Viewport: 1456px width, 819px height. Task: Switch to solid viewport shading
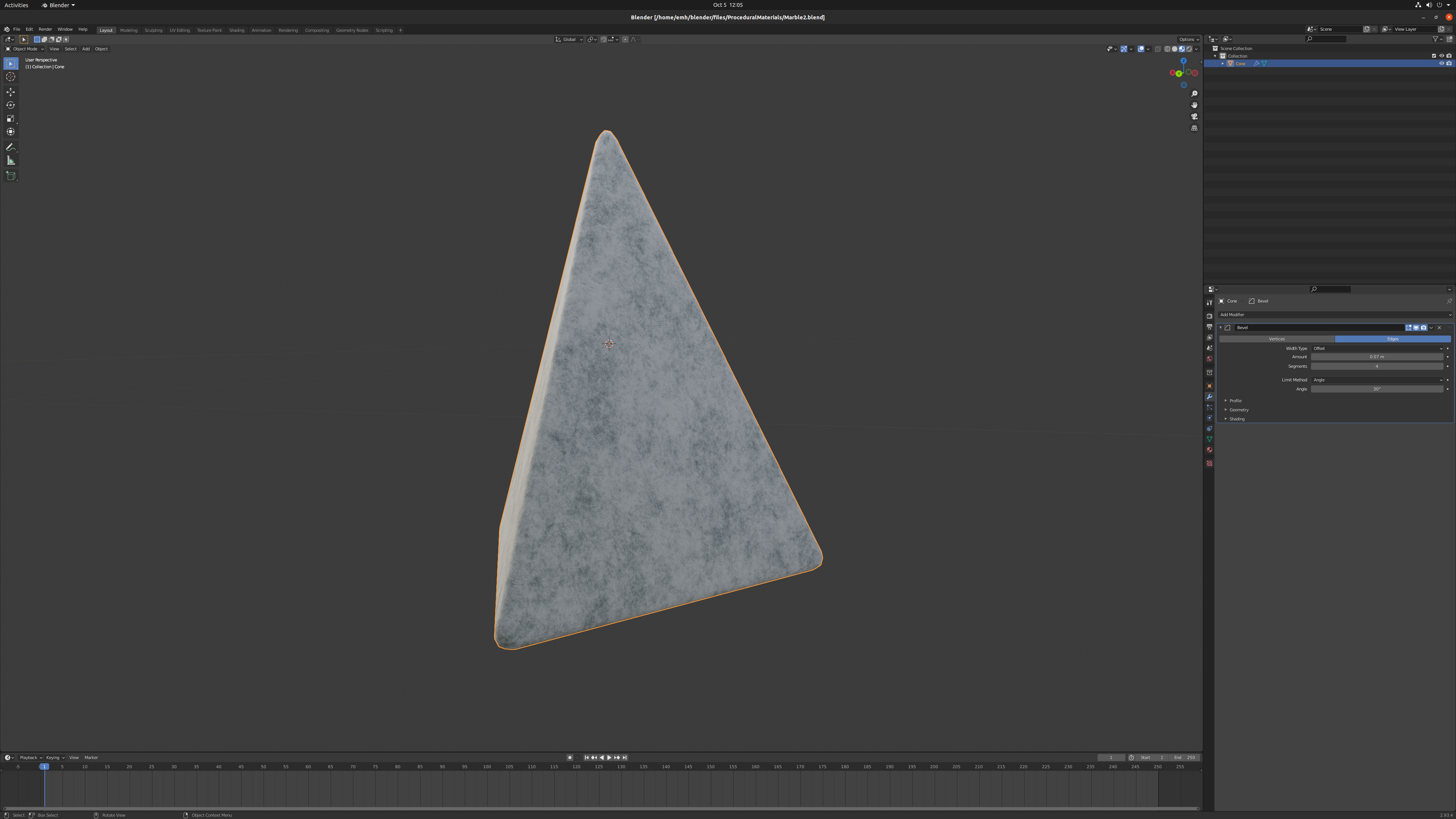(1175, 49)
